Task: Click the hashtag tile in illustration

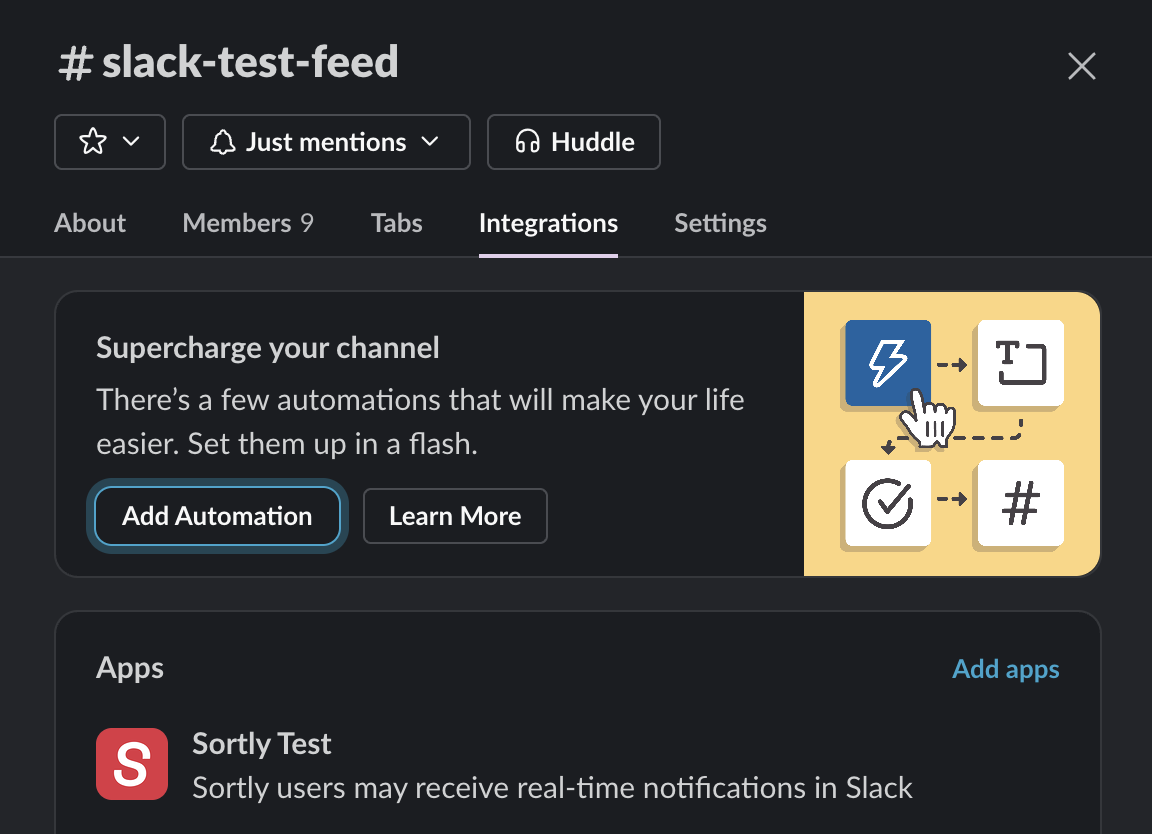Action: 1020,503
